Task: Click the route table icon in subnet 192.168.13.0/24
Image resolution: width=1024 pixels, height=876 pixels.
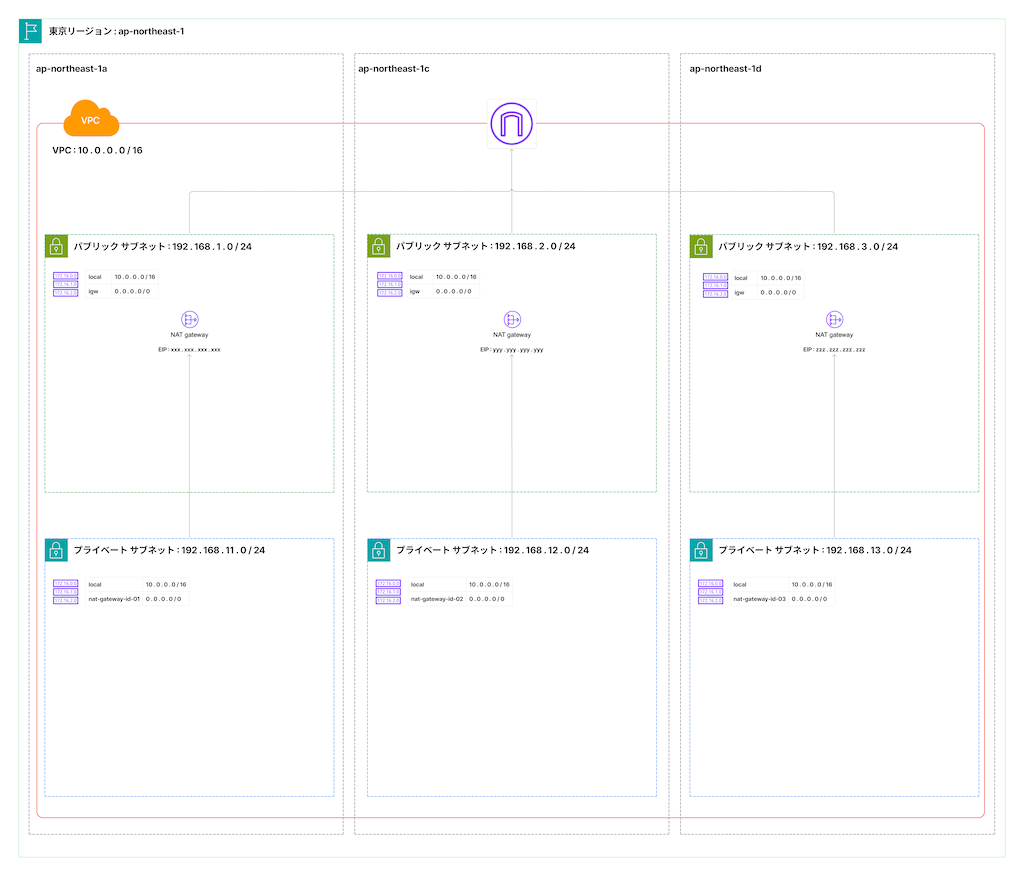Action: tap(711, 592)
